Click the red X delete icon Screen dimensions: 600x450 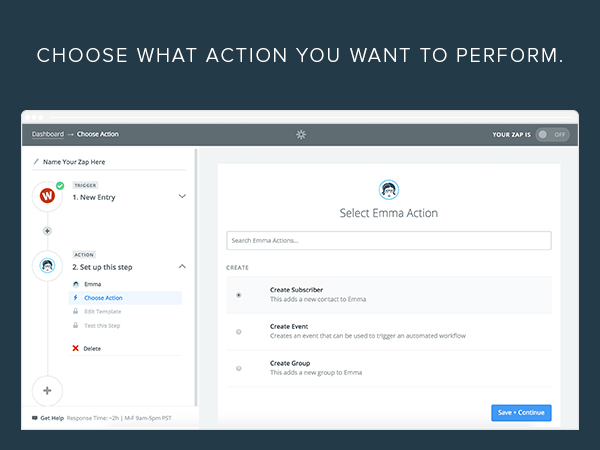75,348
